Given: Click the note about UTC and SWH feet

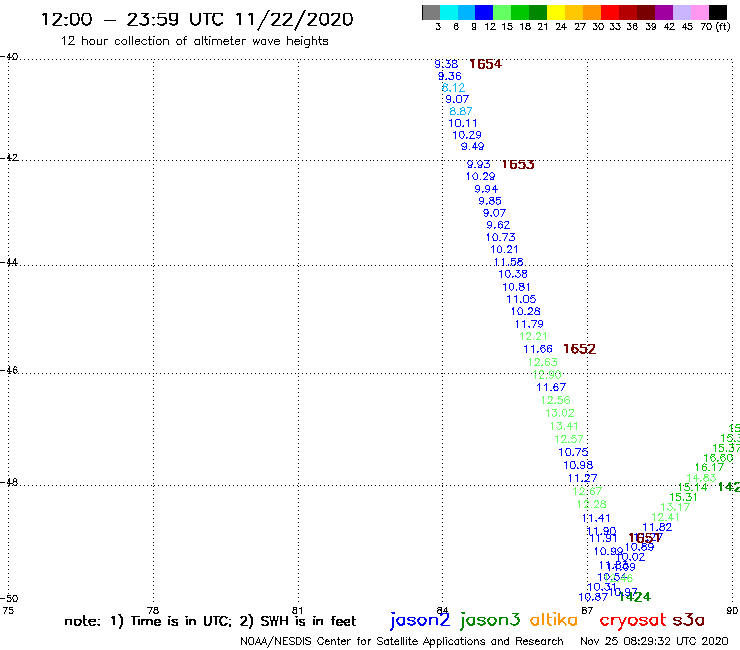Looking at the screenshot, I should point(210,621).
